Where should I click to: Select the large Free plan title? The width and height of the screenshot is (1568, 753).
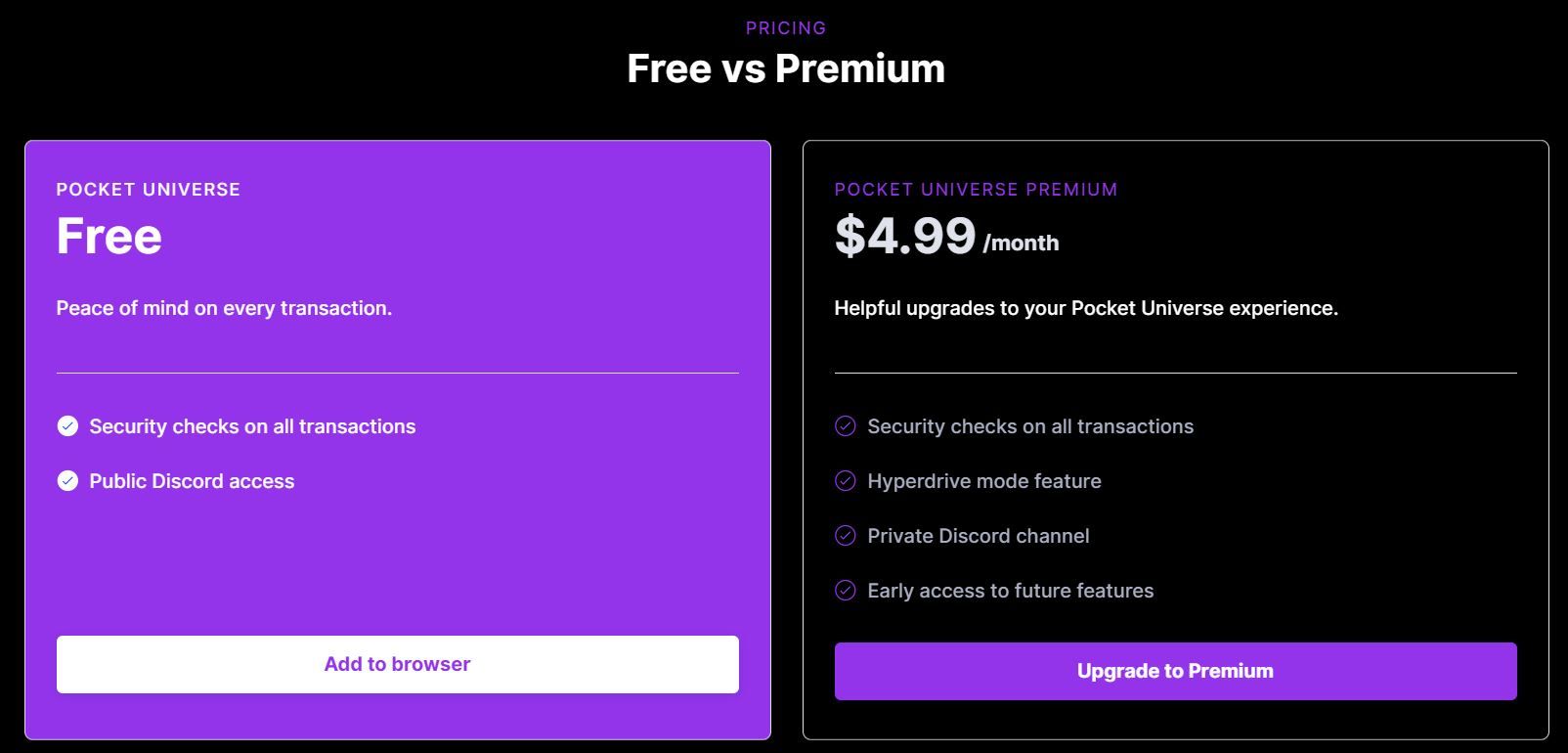point(109,236)
